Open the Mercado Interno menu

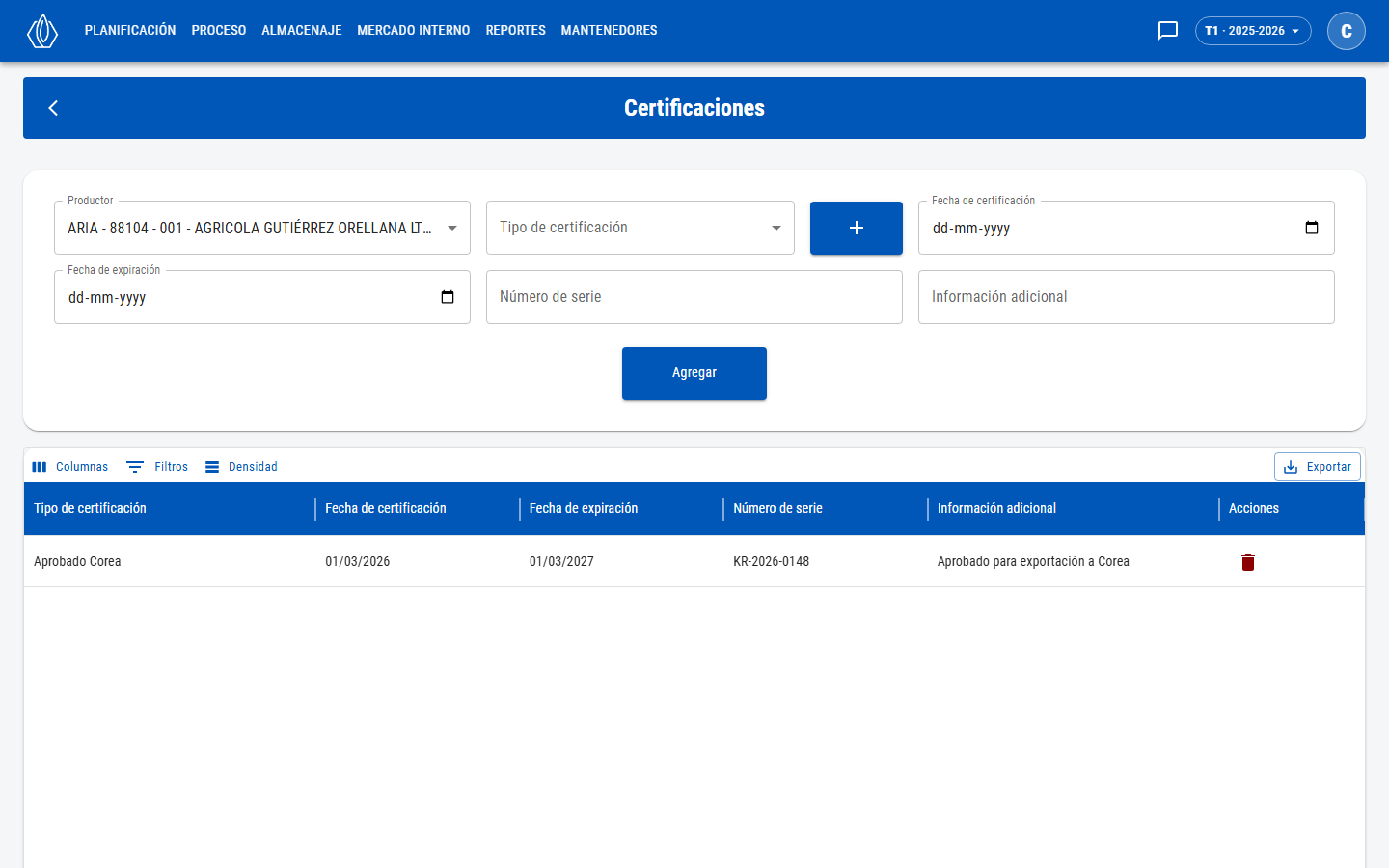[x=414, y=31]
